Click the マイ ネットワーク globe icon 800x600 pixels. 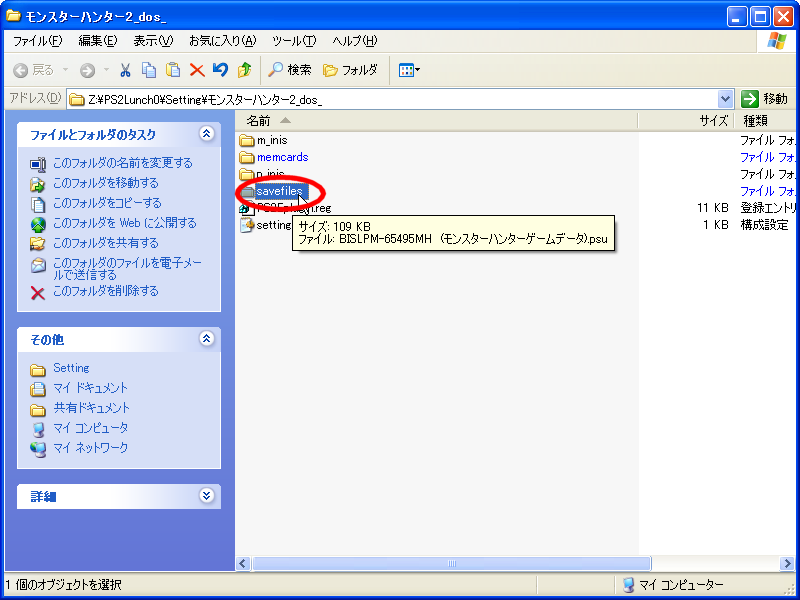pos(38,449)
